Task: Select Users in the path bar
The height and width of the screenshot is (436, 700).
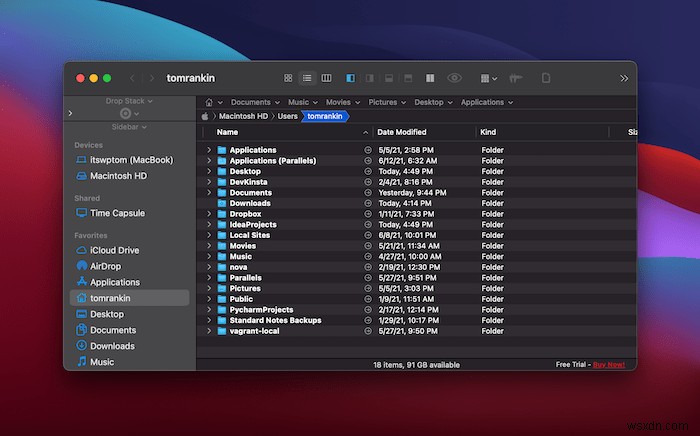Action: tap(287, 116)
